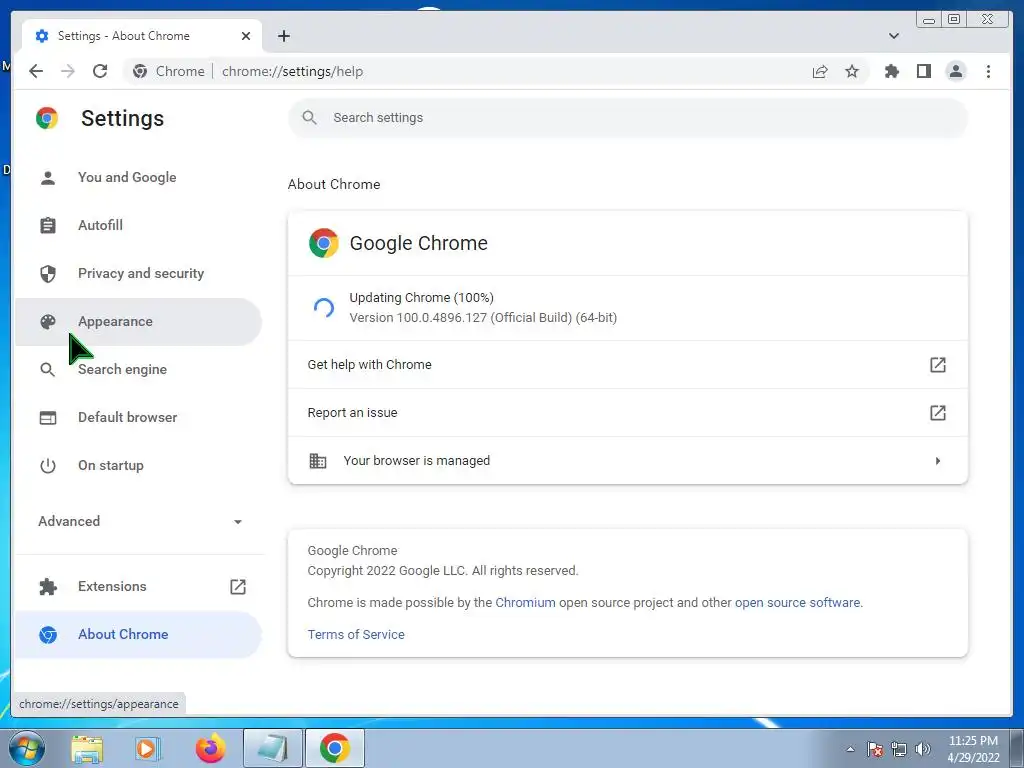
Task: Open Get help with Chrome
Action: 628,364
